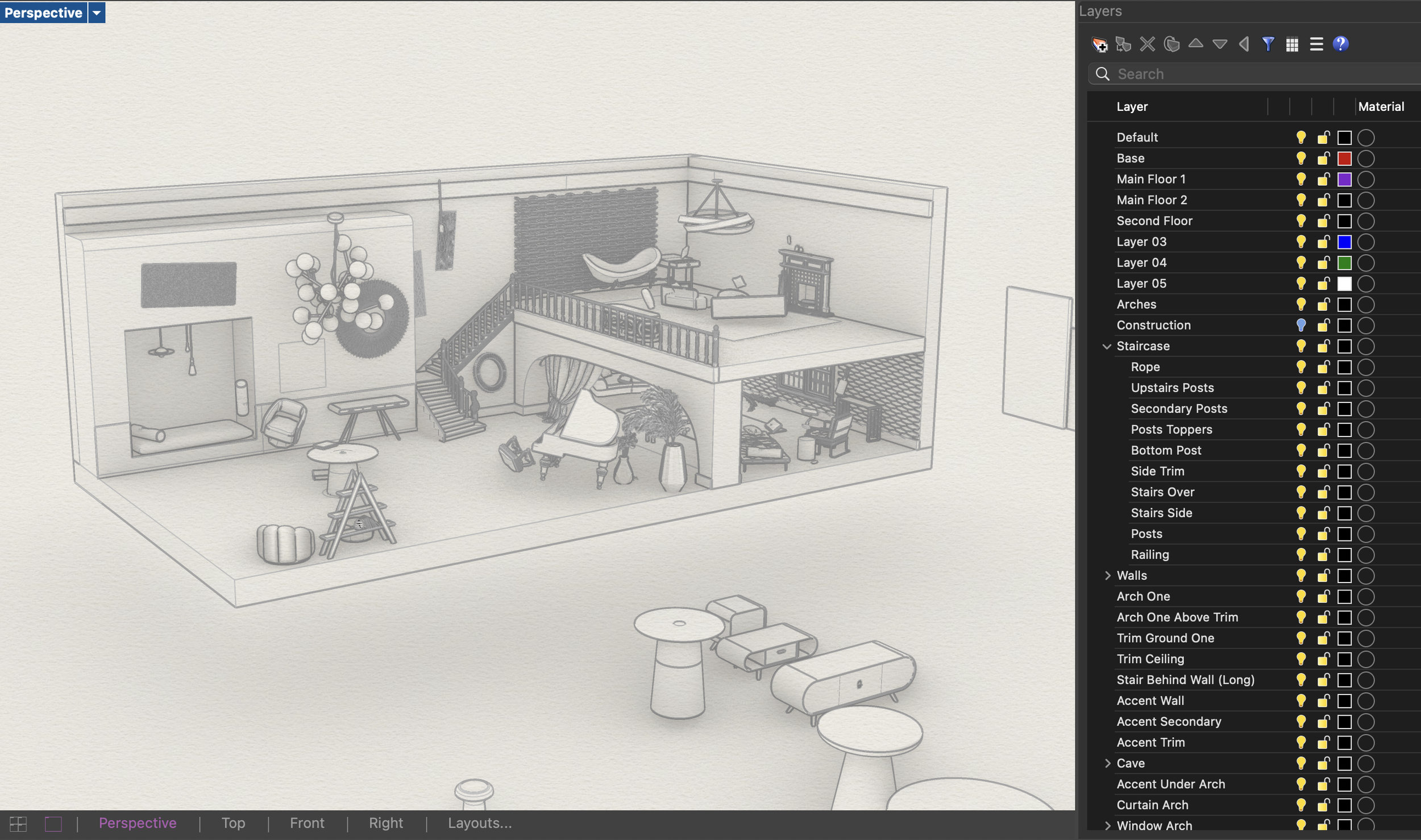Open the Perspective viewport dropdown arrow

(97, 13)
